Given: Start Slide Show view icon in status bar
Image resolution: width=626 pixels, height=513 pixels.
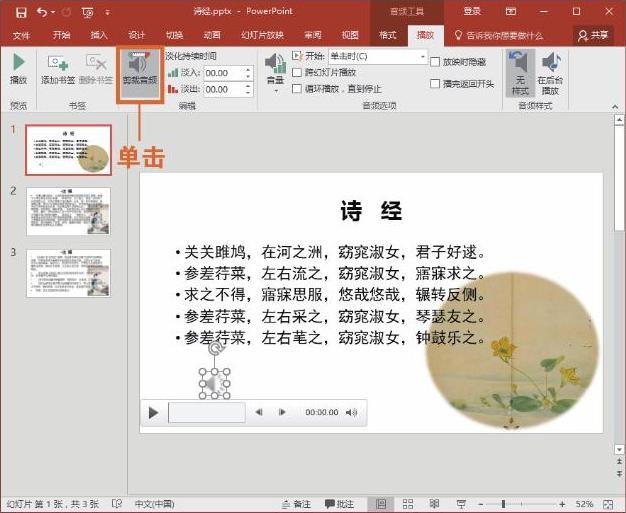Looking at the screenshot, I should tap(461, 504).
